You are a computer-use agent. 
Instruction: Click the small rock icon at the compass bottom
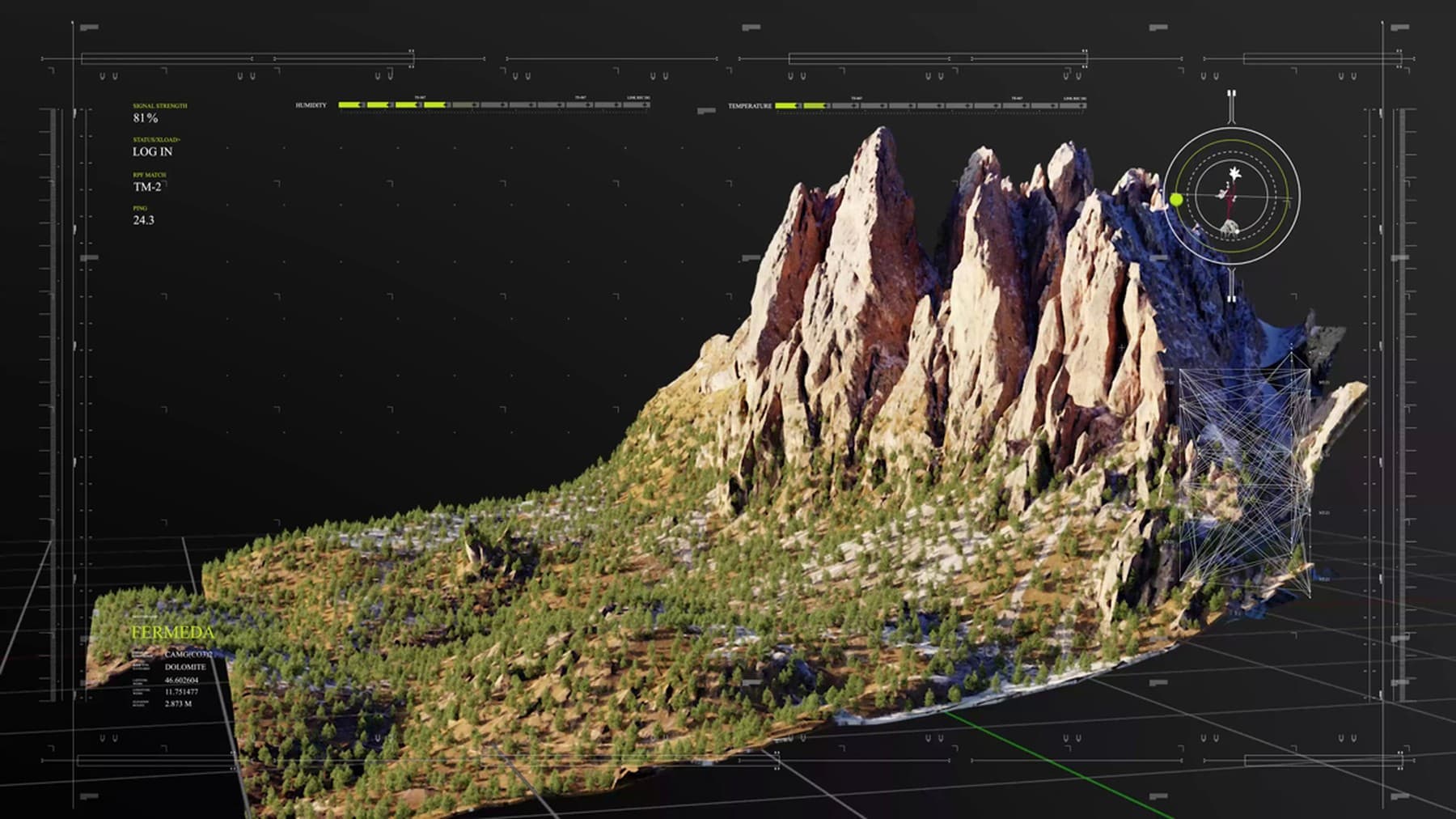1230,228
